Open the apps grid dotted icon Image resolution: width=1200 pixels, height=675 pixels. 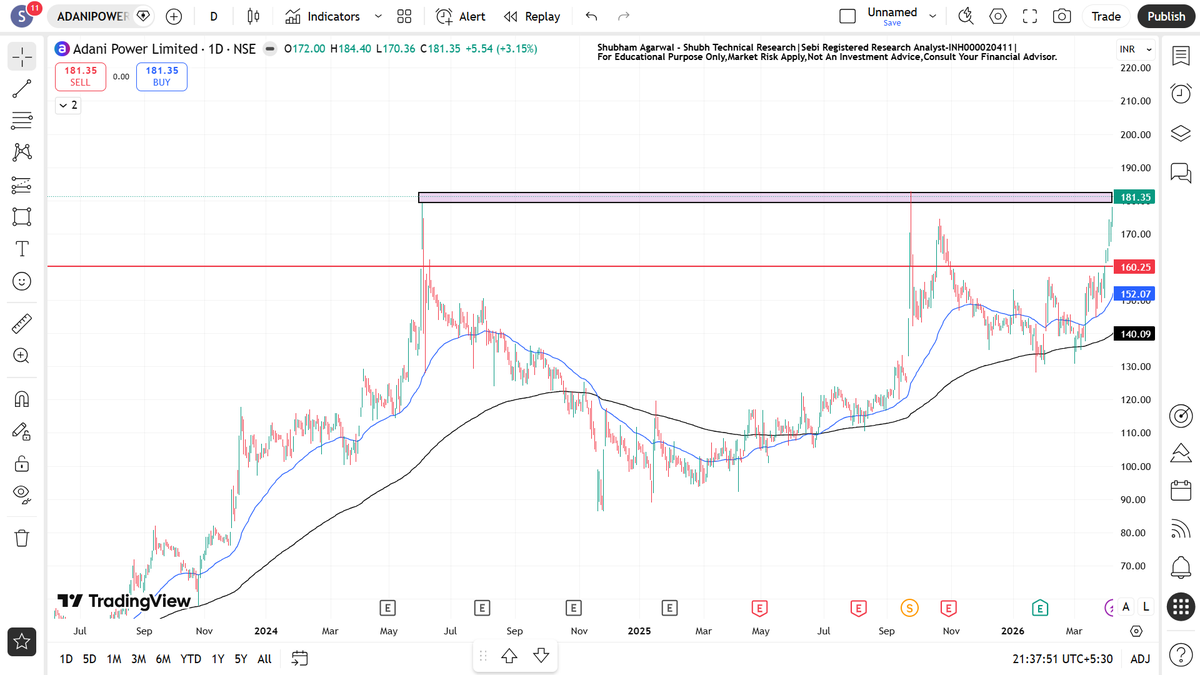coord(1180,606)
